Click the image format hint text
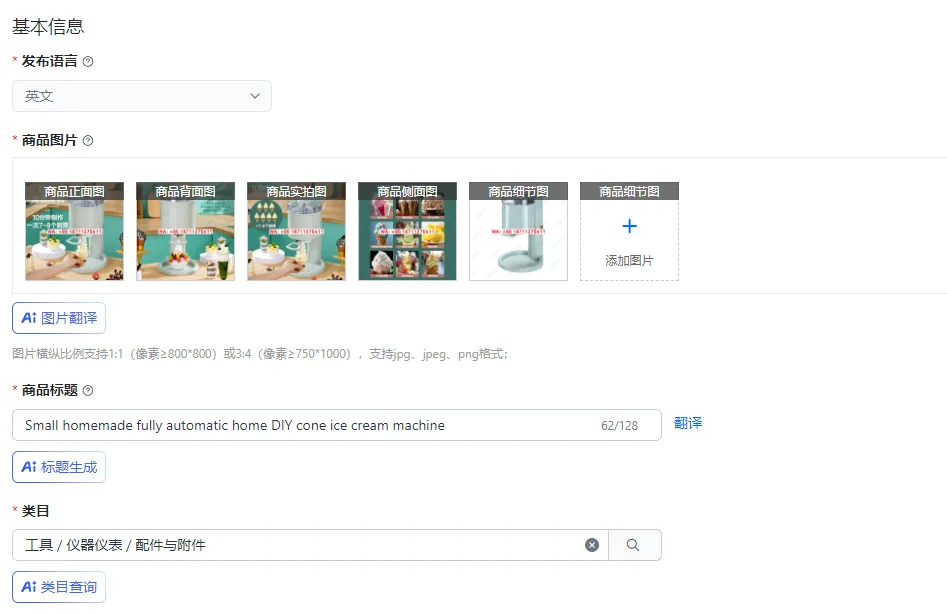The width and height of the screenshot is (947, 614). 260,354
